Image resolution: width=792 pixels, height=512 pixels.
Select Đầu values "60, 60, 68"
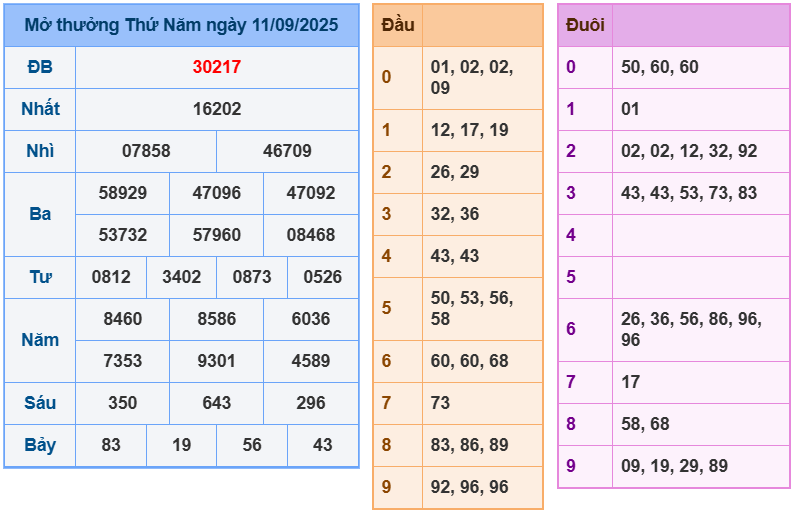tap(469, 361)
